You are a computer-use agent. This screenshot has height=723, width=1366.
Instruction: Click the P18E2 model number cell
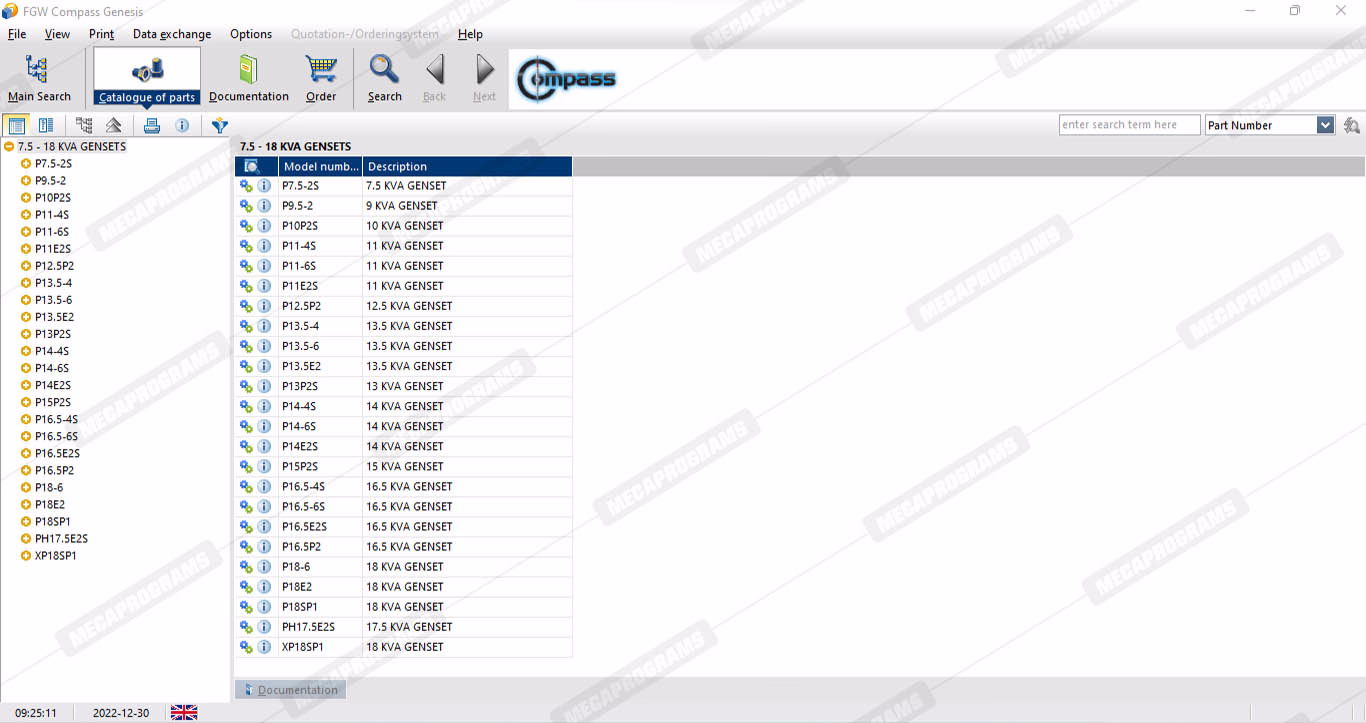pyautogui.click(x=320, y=586)
